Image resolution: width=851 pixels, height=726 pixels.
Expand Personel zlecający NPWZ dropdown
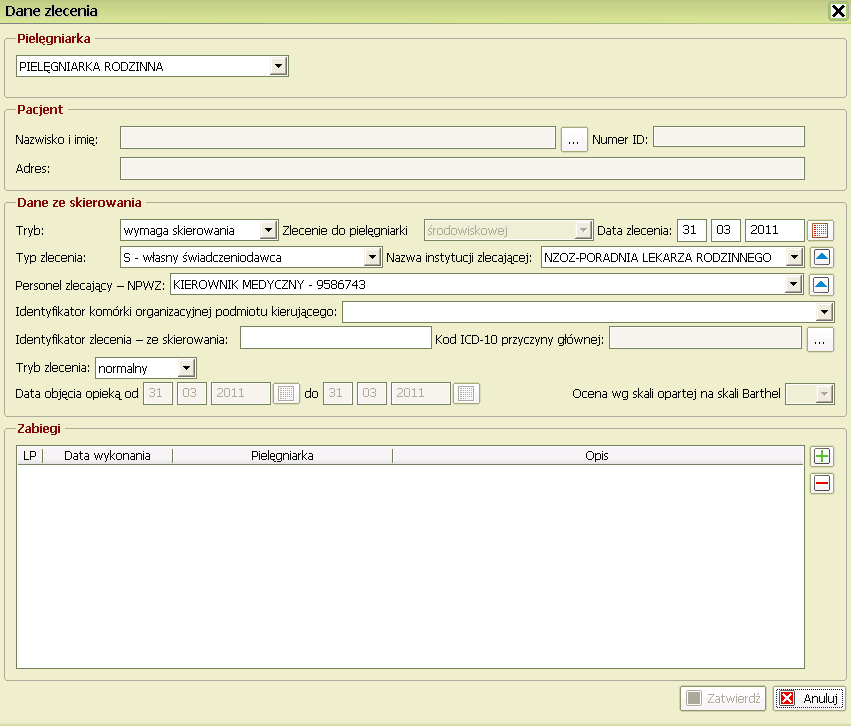pos(794,284)
